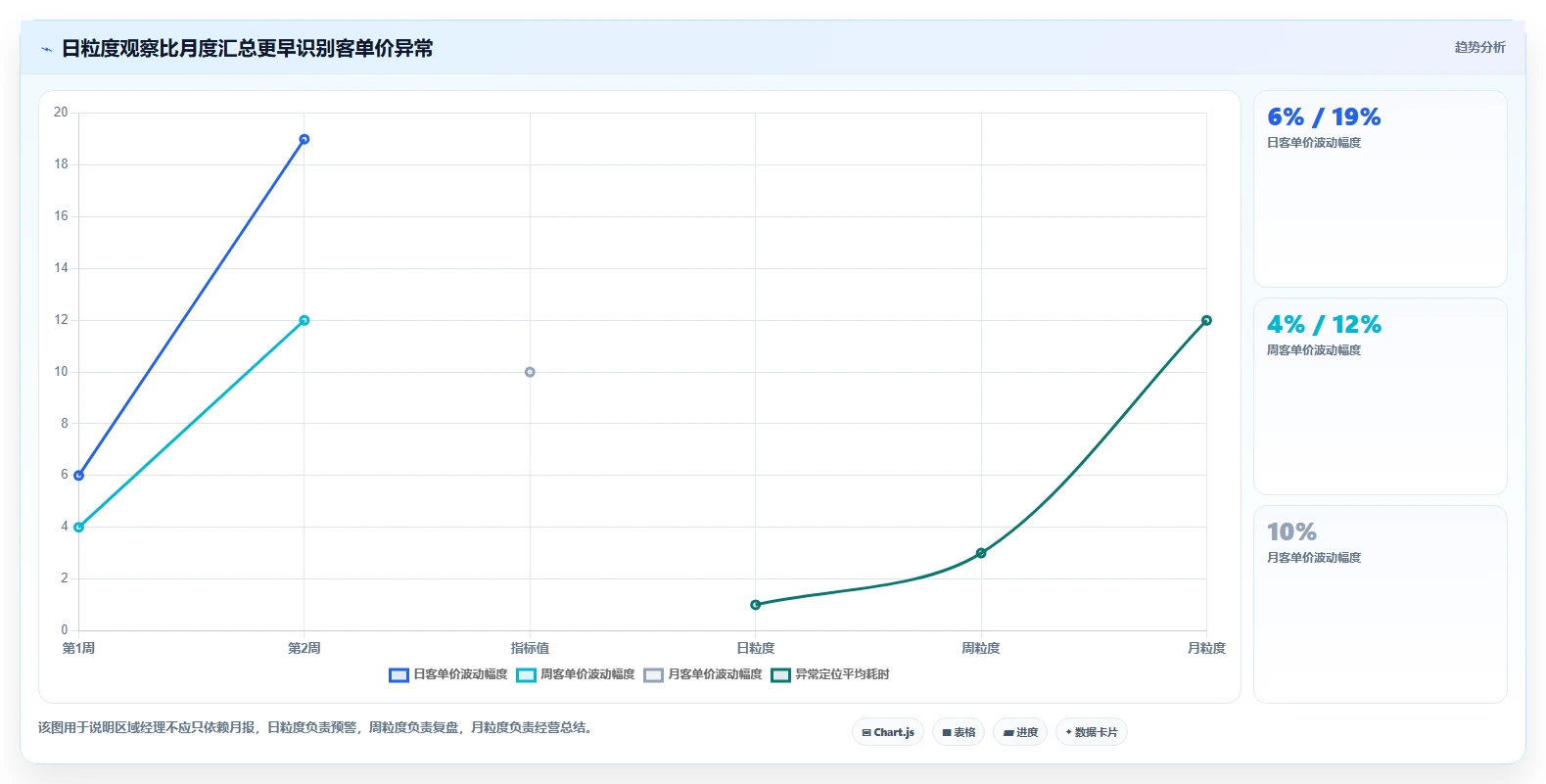Click the 月客单价波动幅度 card caption
Viewport: 1546px width, 784px height.
pos(1314,558)
